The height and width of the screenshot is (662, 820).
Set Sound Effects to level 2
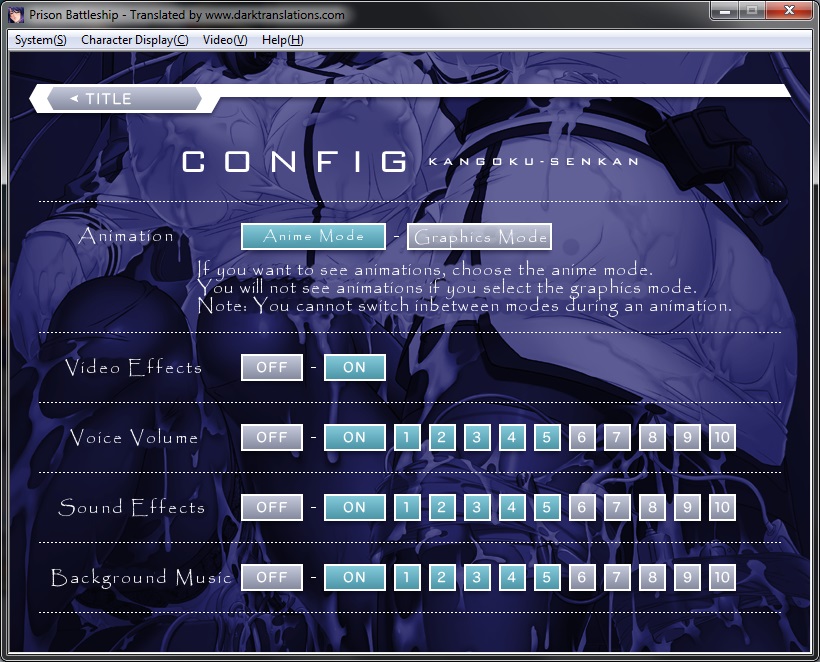[442, 507]
